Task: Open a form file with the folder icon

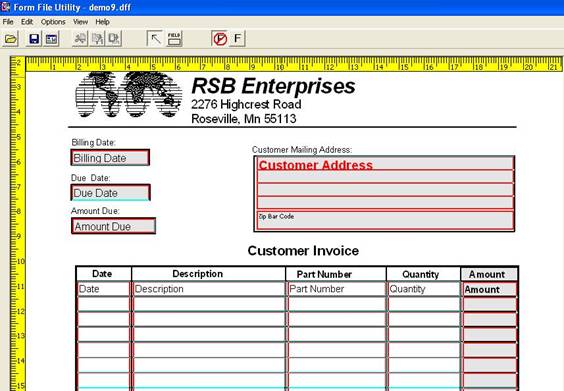Action: (11, 38)
